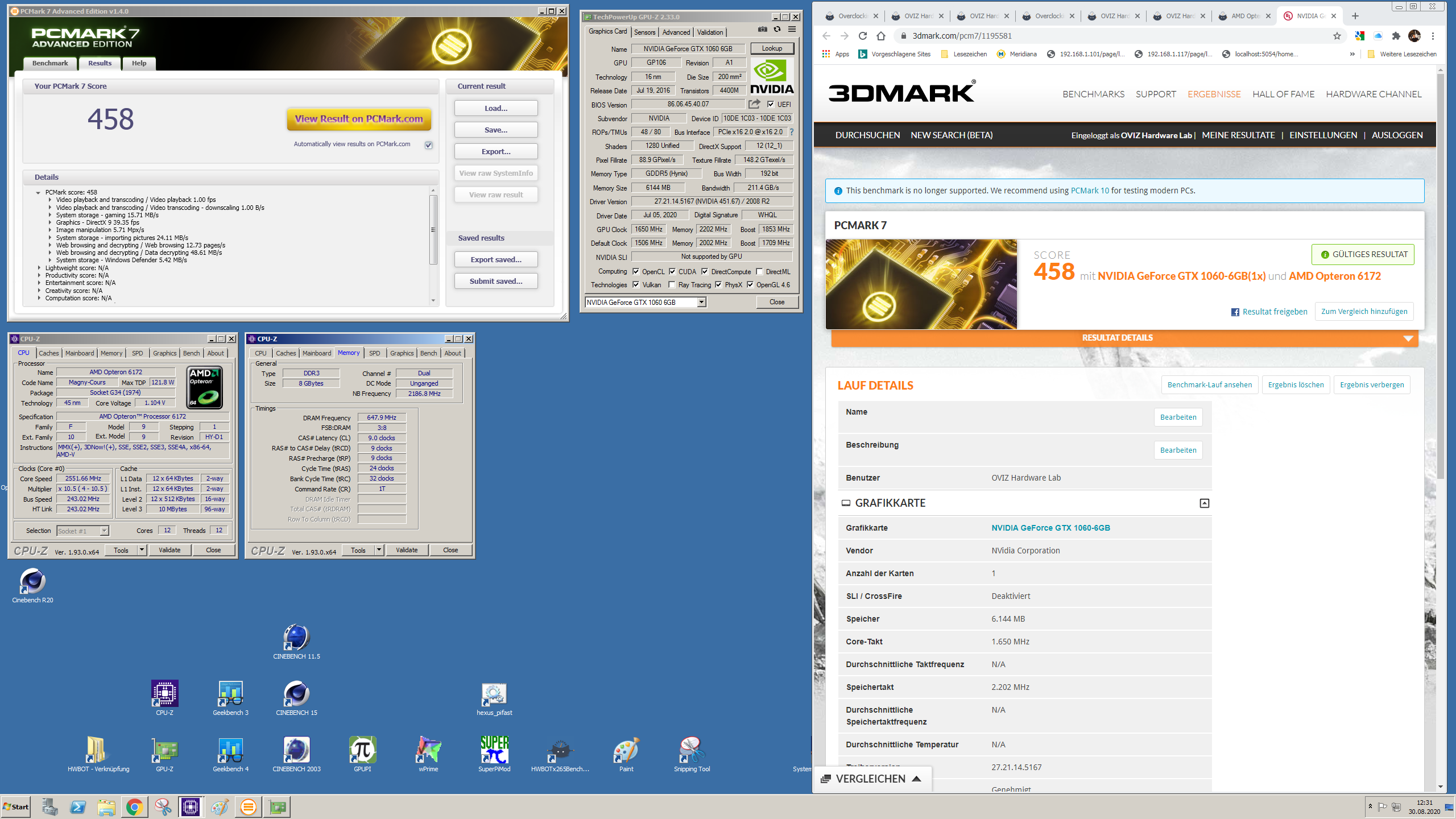
Task: Open the HWBOTx265Bench desktop icon
Action: pyautogui.click(x=560, y=755)
